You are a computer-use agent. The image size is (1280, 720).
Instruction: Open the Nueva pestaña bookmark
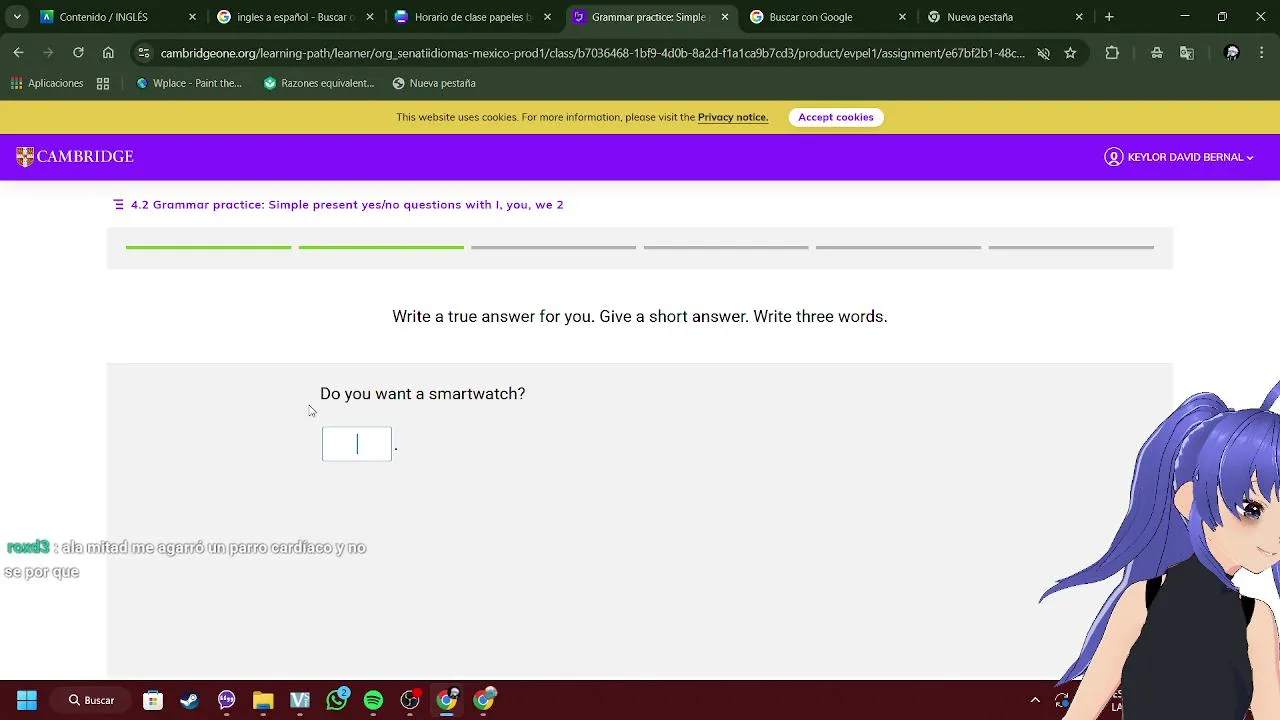coord(434,83)
